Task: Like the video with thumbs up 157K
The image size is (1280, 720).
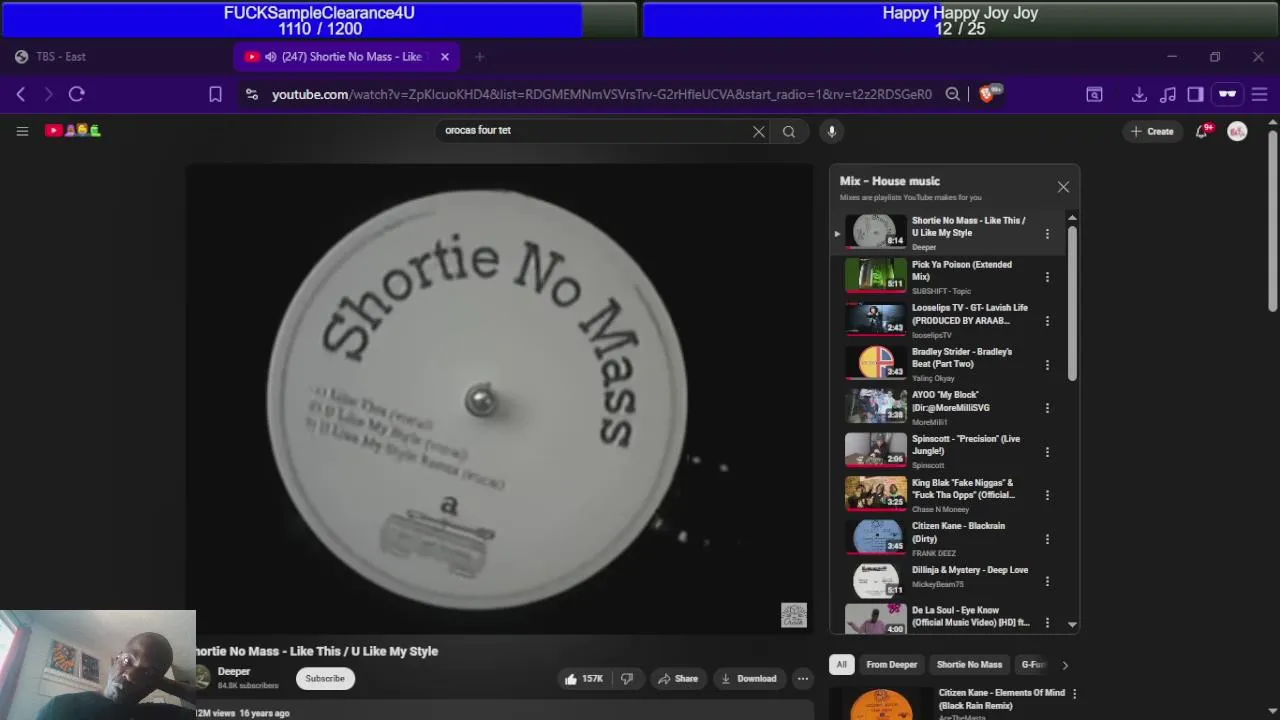Action: 583,679
